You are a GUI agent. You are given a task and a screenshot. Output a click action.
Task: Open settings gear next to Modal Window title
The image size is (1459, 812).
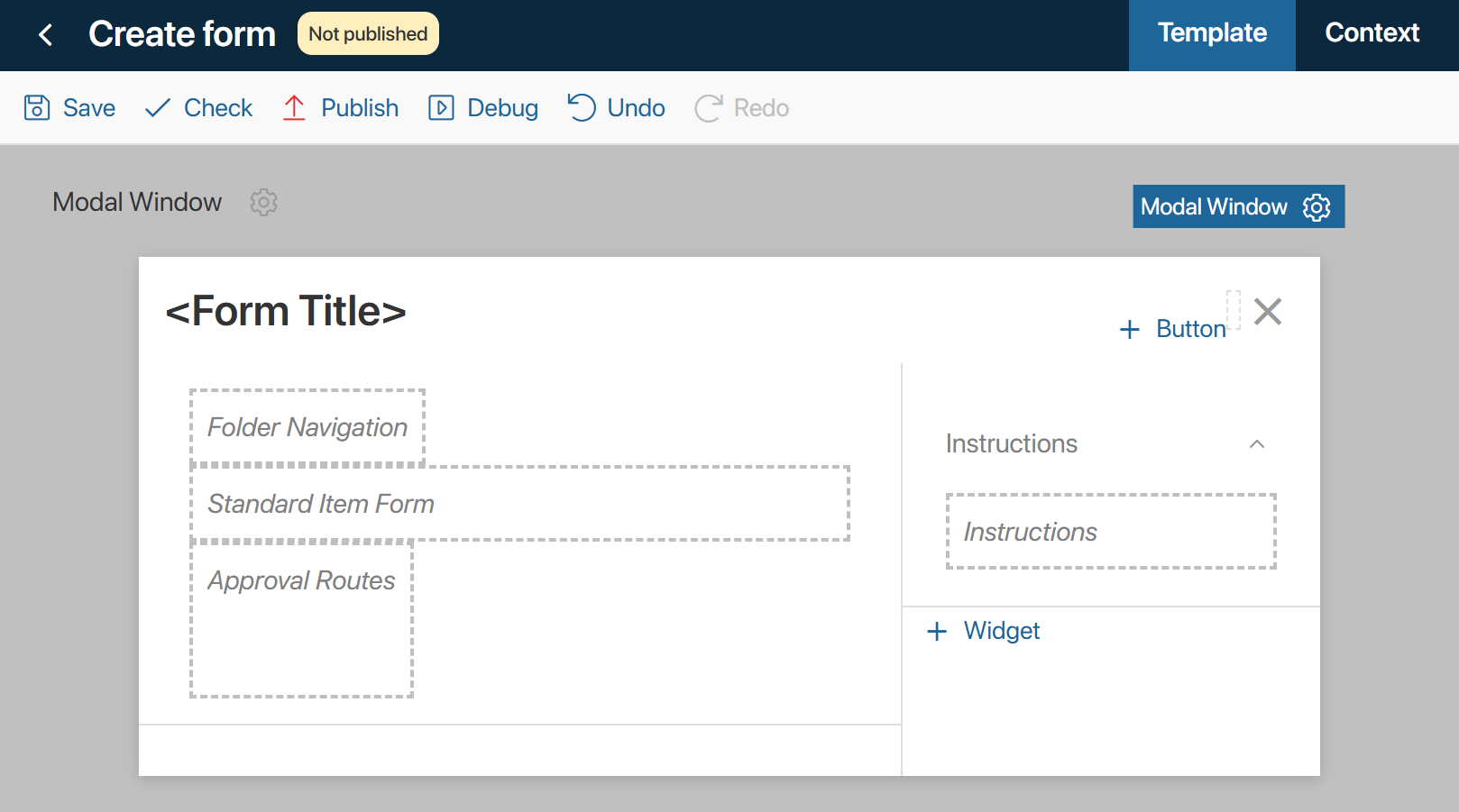point(263,202)
